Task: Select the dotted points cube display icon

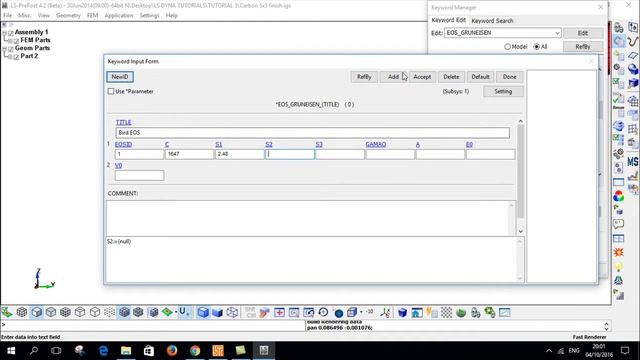Action: click(x=109, y=313)
